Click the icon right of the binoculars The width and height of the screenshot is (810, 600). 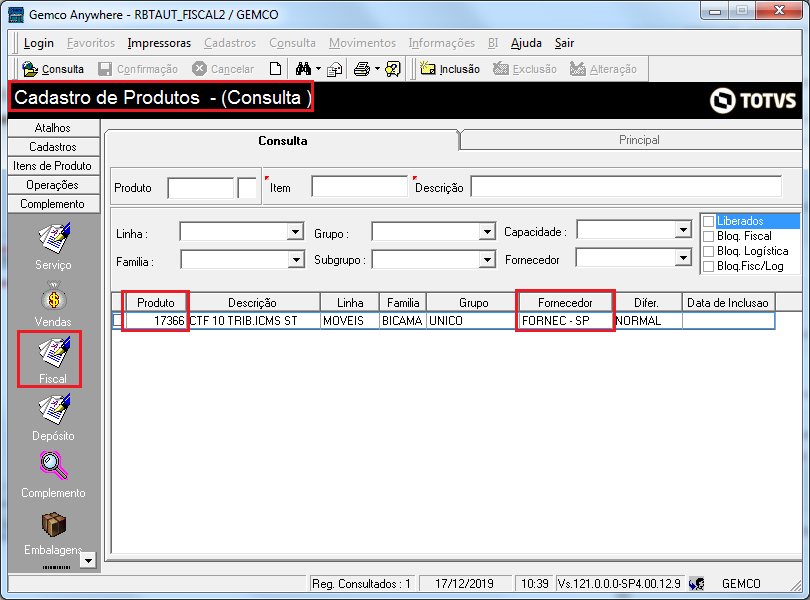(x=335, y=69)
